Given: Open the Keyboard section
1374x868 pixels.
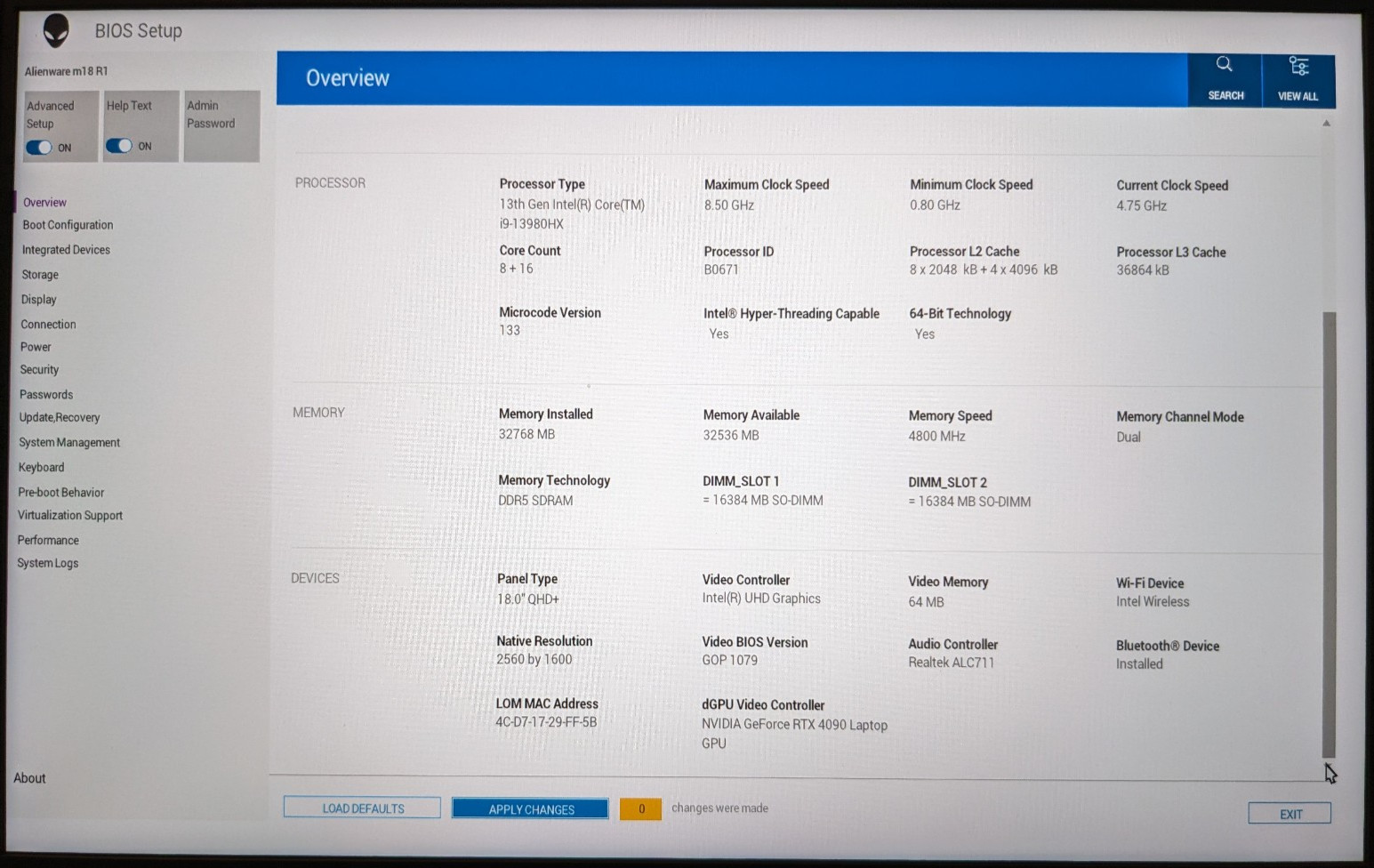Looking at the screenshot, I should point(41,467).
